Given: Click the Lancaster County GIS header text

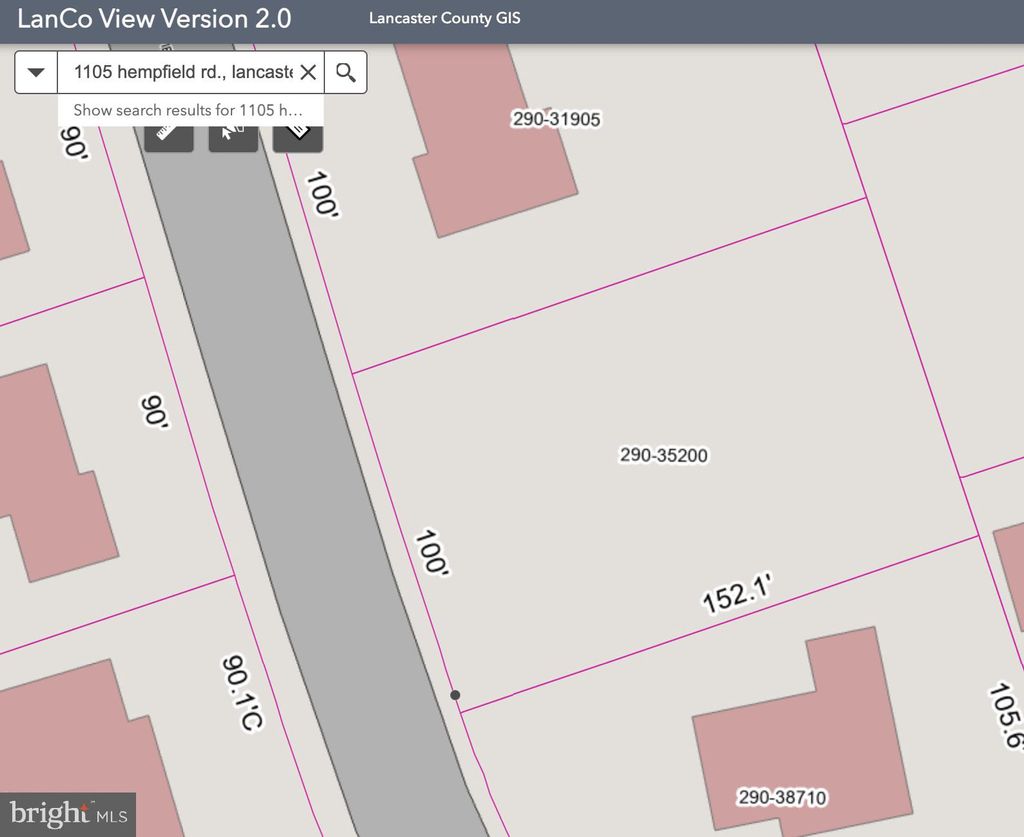Looking at the screenshot, I should [444, 19].
